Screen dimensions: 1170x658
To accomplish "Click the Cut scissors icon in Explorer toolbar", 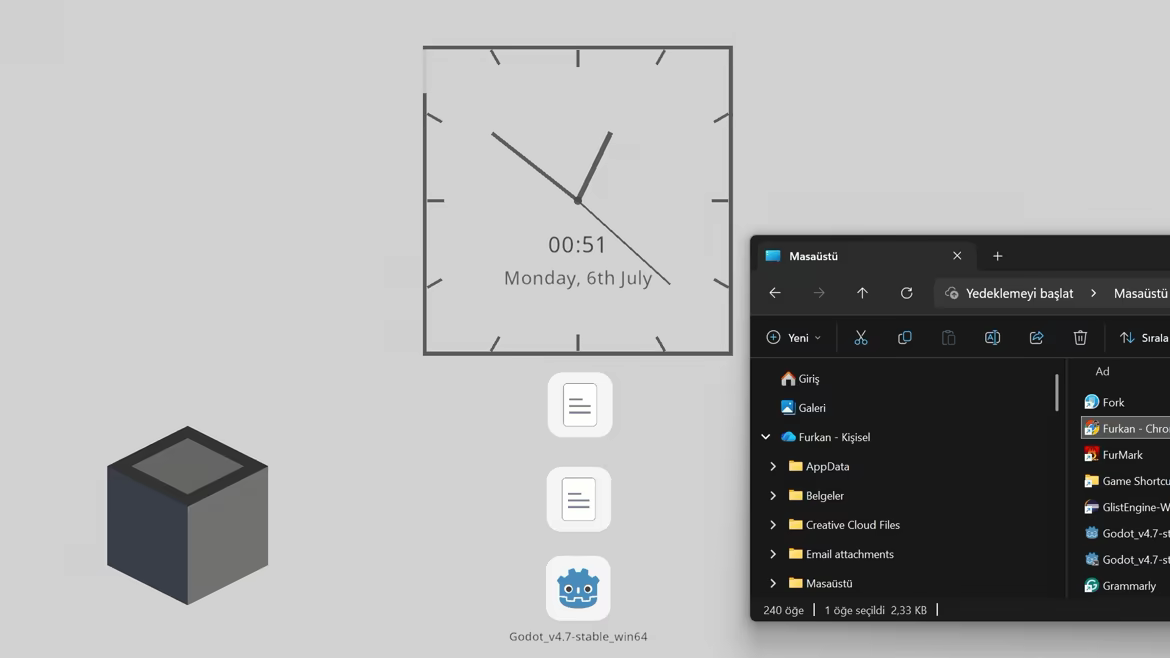I will tap(860, 338).
